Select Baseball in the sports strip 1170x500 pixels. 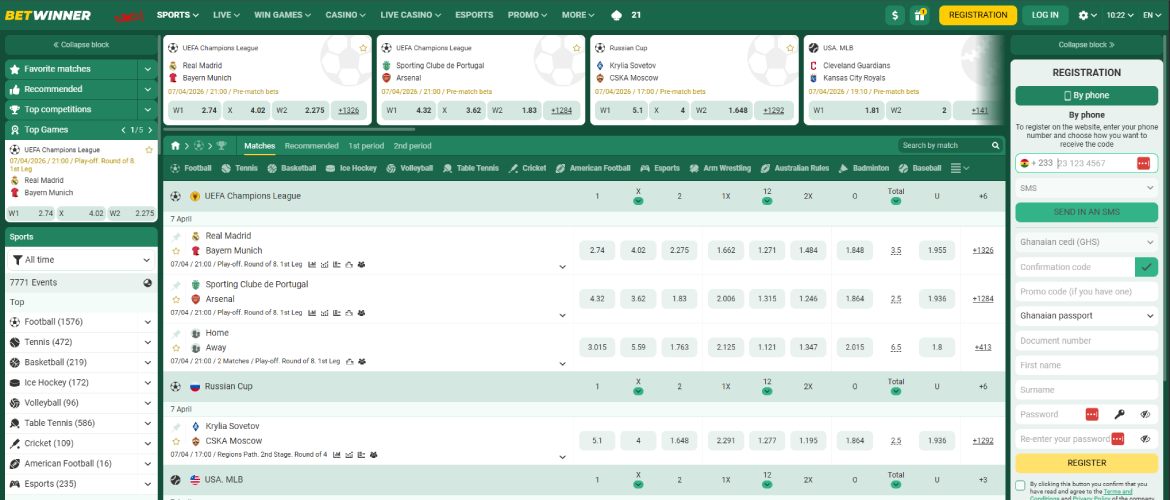tap(920, 169)
